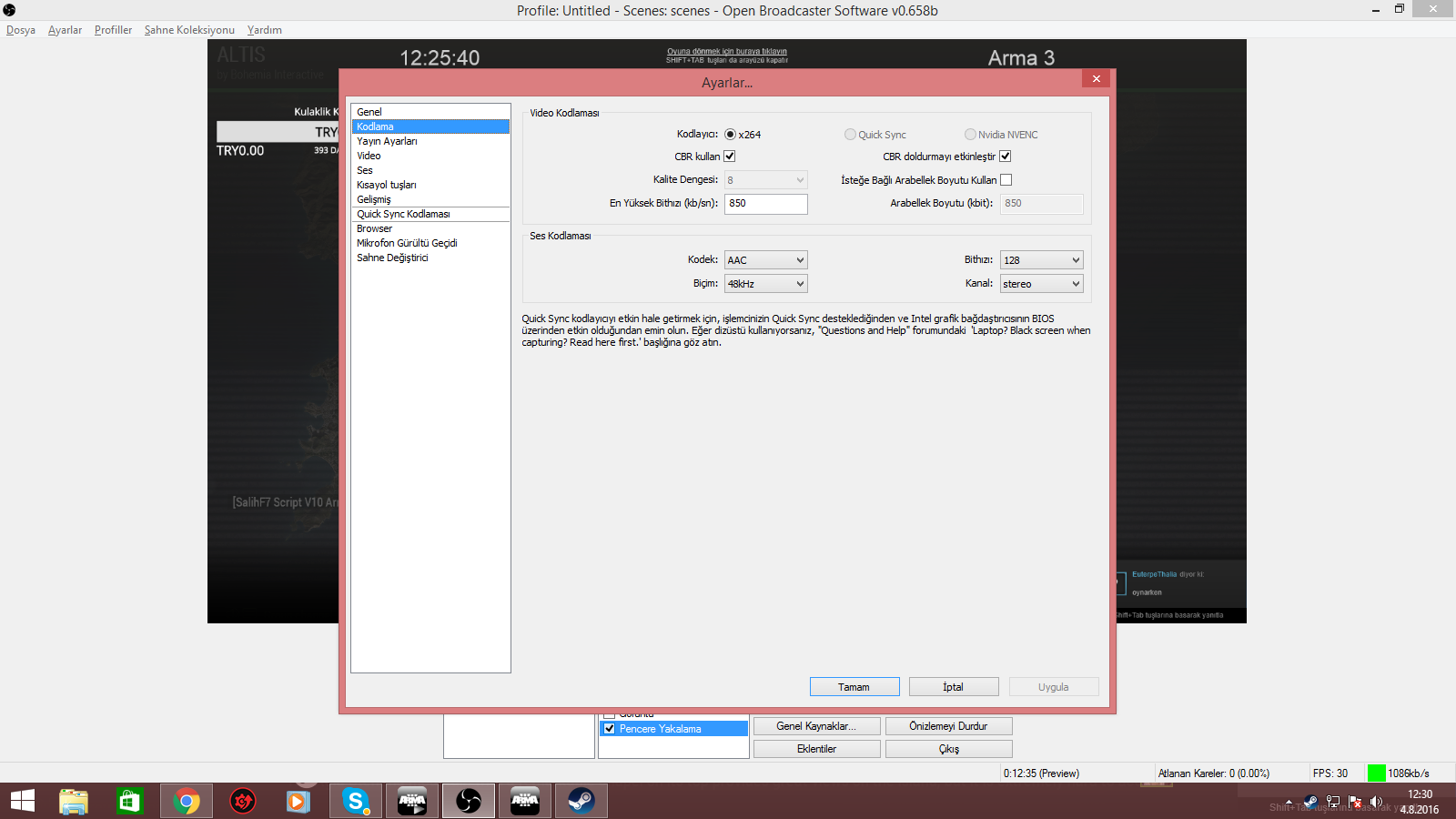Open audio Bithızı 128 dropdown
The image size is (1456, 819).
point(1042,260)
